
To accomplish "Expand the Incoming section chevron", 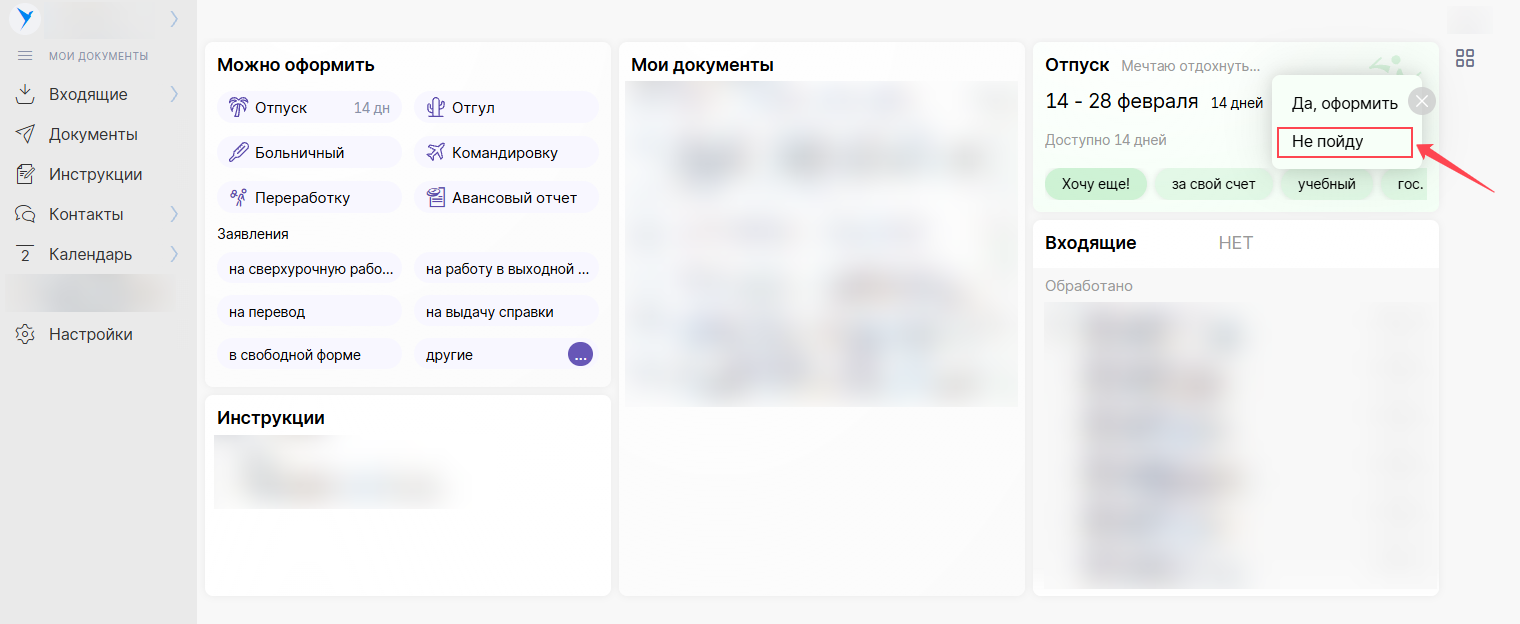I will 174,94.
